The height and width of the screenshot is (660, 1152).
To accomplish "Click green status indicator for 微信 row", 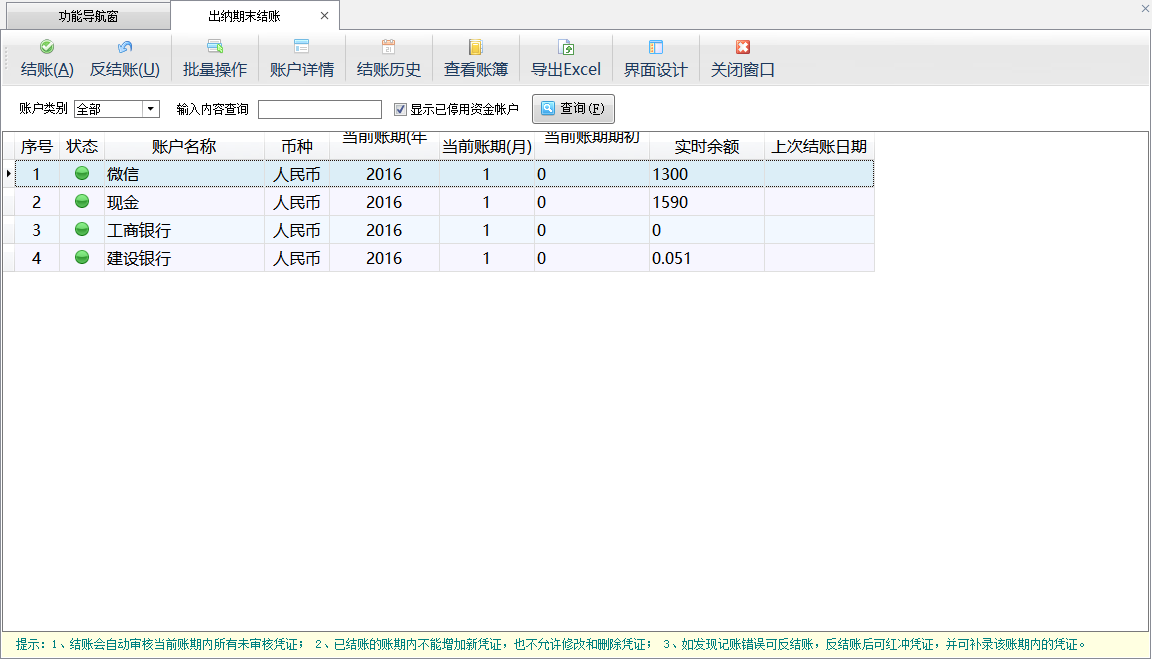I will click(x=82, y=174).
